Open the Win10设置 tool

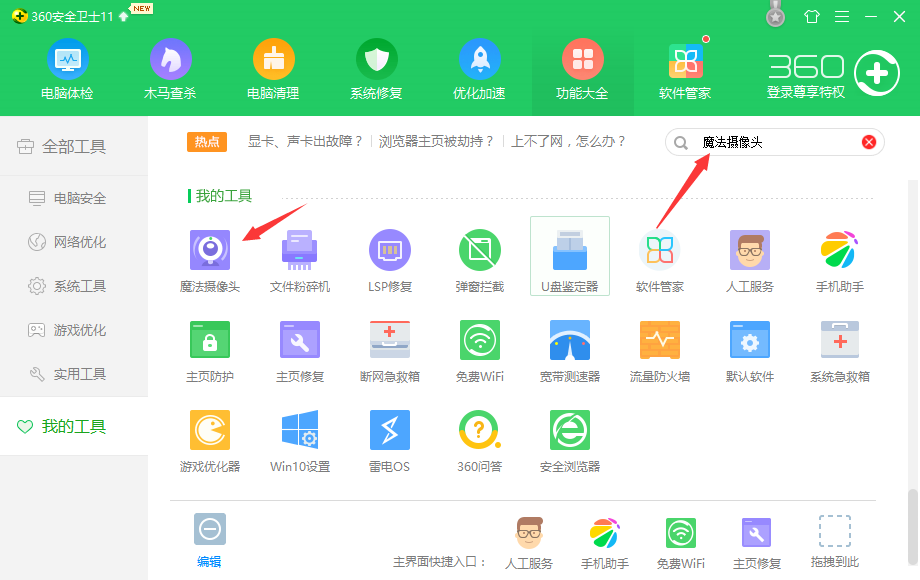(x=299, y=441)
